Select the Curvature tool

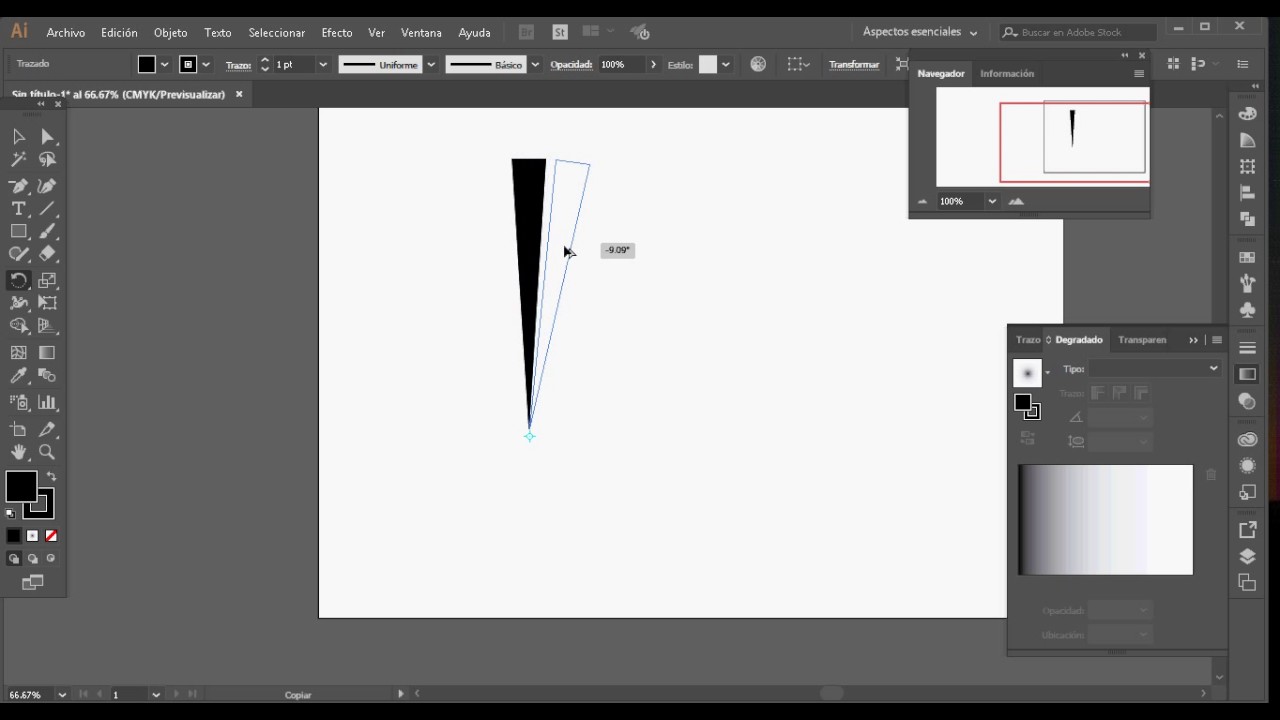48,186
